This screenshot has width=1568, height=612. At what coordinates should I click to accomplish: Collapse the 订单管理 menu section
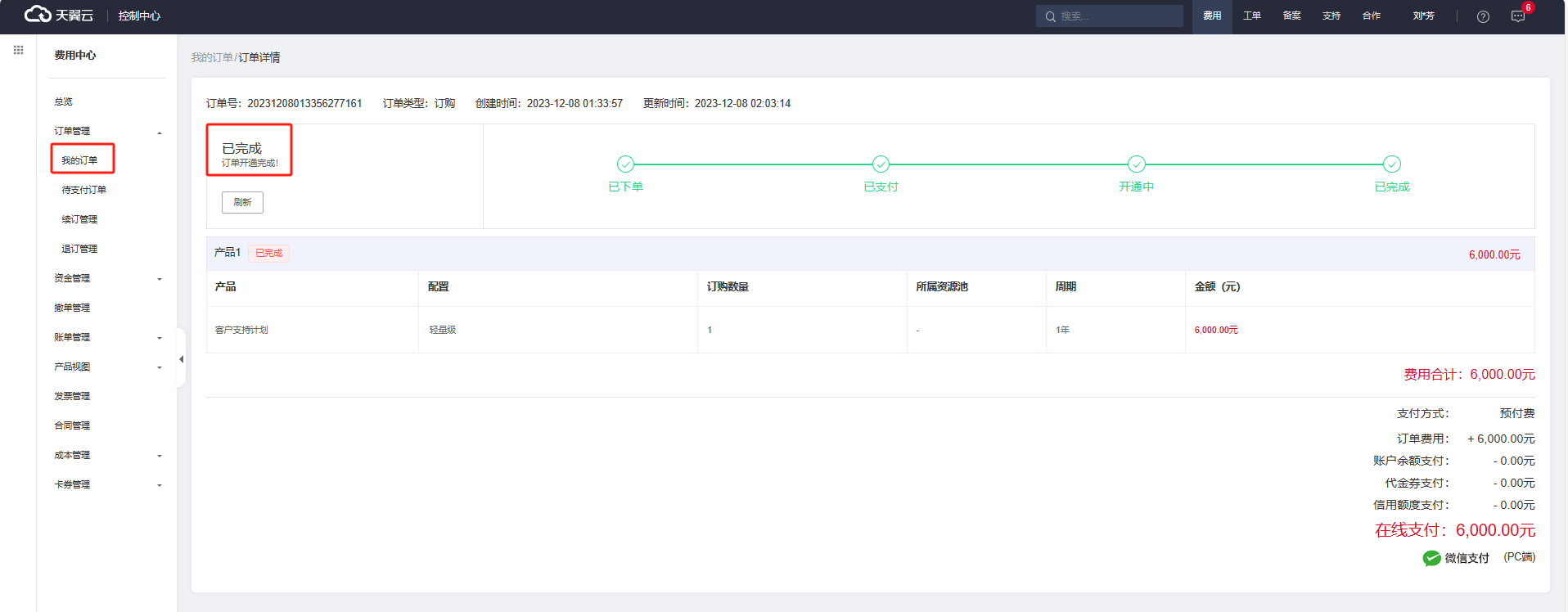pyautogui.click(x=160, y=132)
